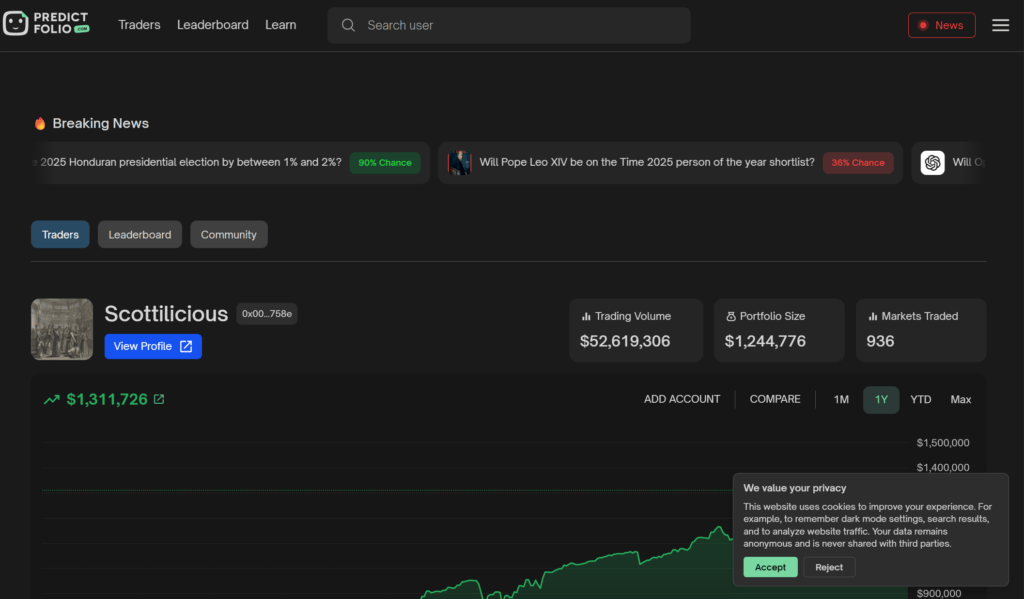
Task: Show the Max time range
Action: pos(960,399)
